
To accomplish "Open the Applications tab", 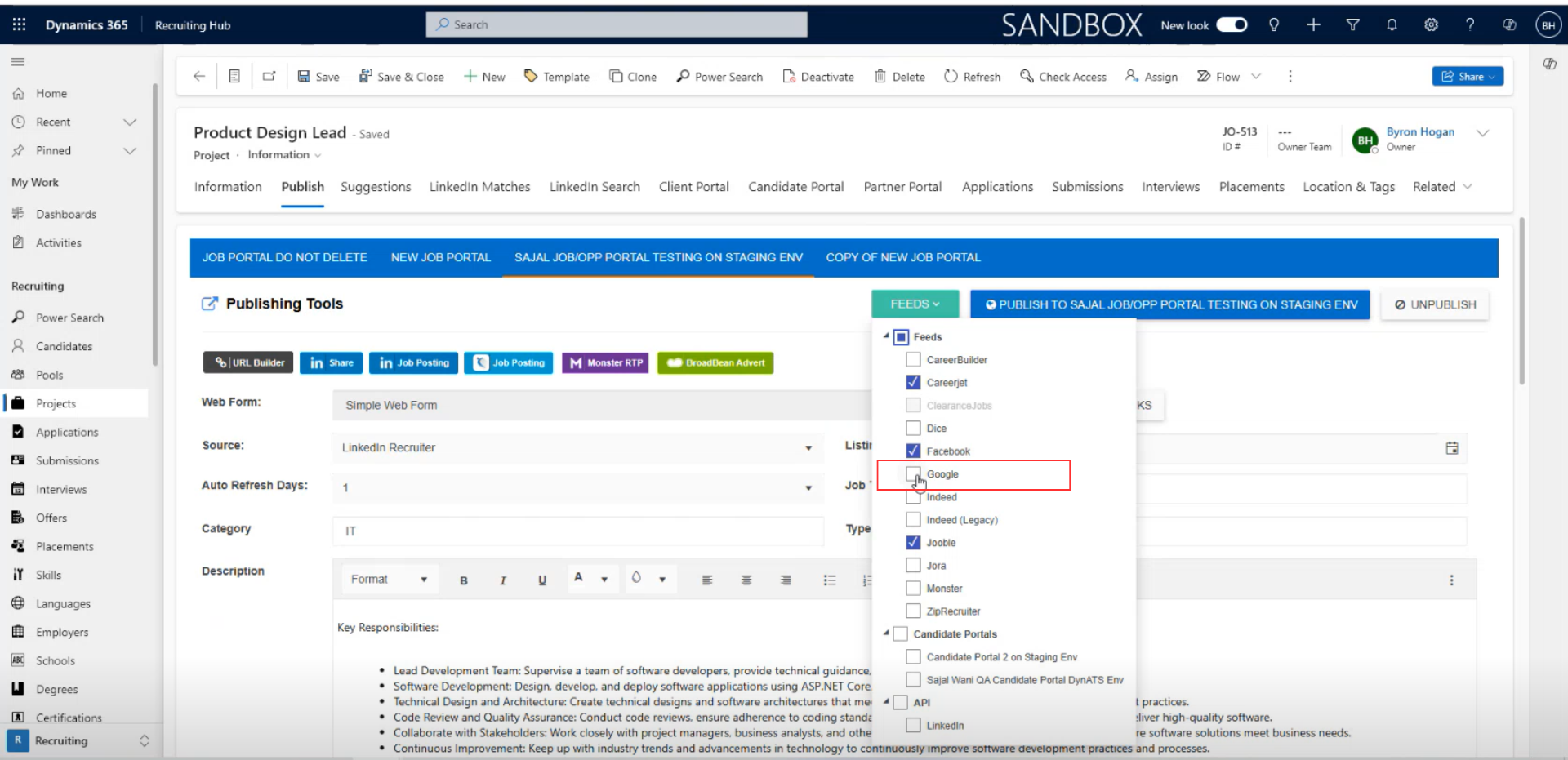I will 997,187.
